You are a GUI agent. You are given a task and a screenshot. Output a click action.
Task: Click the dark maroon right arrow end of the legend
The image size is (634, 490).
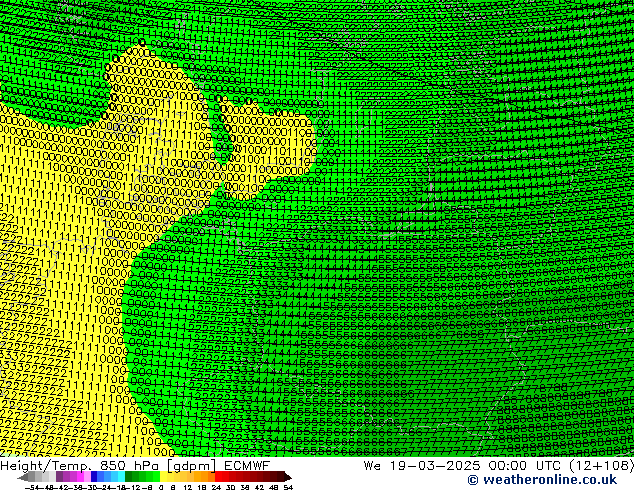[288, 477]
